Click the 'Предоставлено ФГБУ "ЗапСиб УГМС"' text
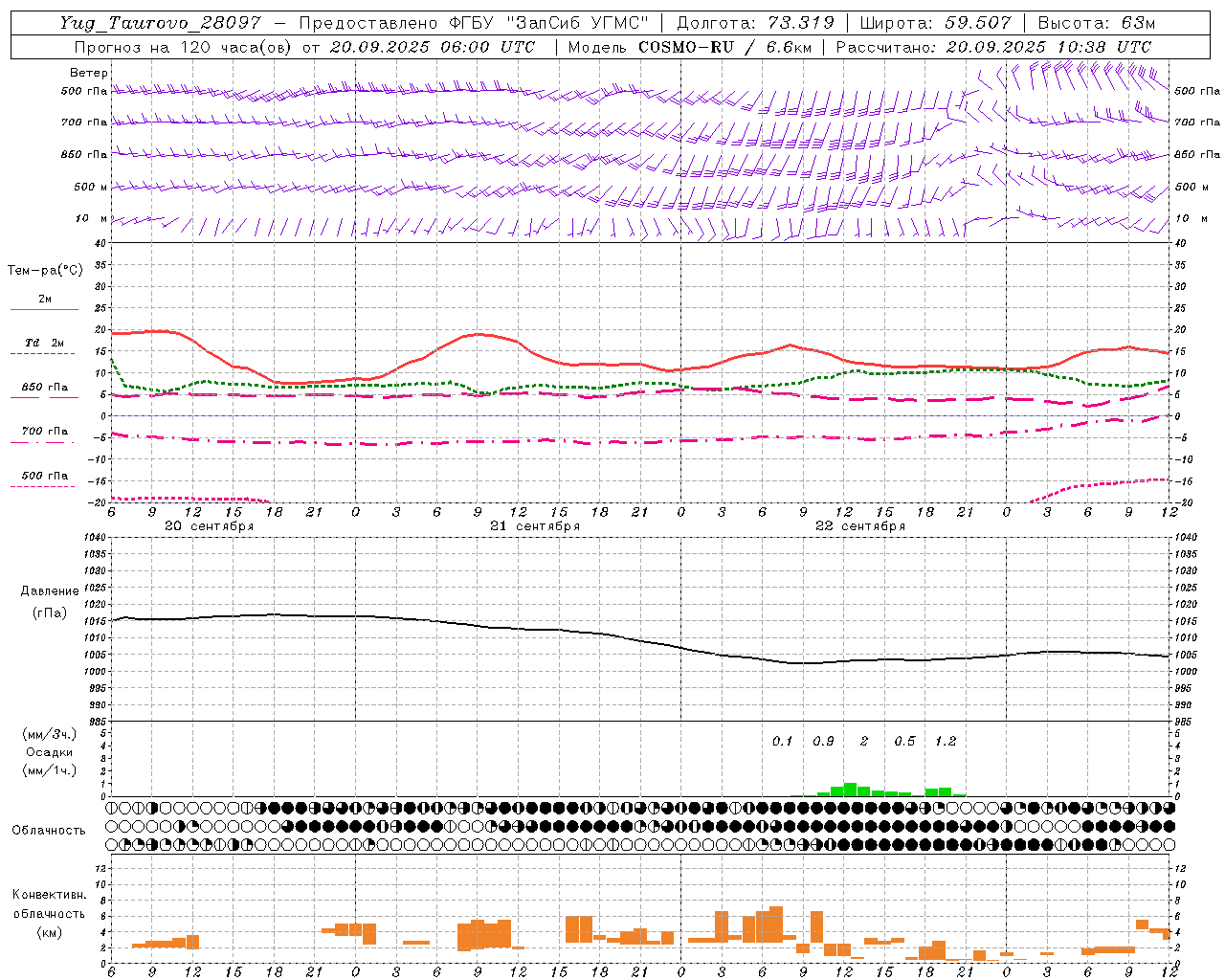1225x980 pixels. (475, 24)
